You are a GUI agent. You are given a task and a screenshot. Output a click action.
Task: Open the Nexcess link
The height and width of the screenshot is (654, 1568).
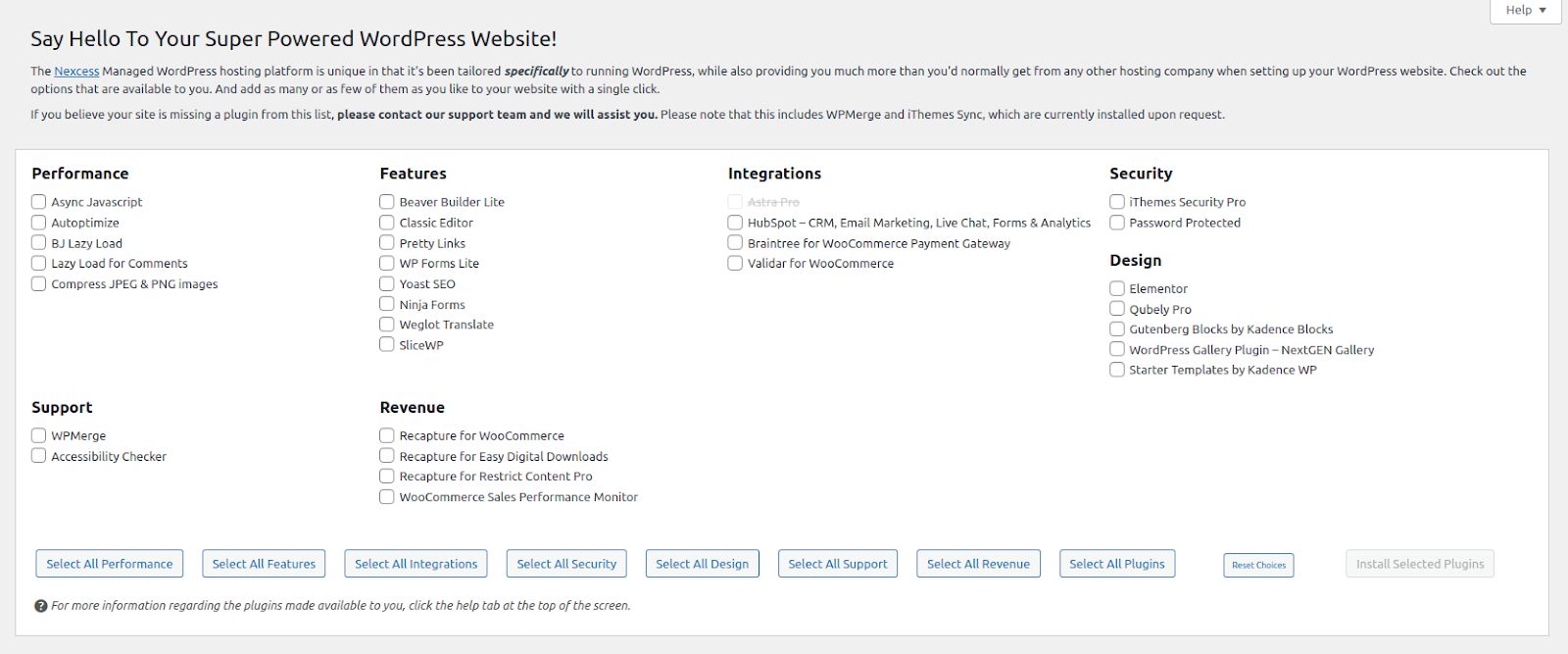point(76,72)
